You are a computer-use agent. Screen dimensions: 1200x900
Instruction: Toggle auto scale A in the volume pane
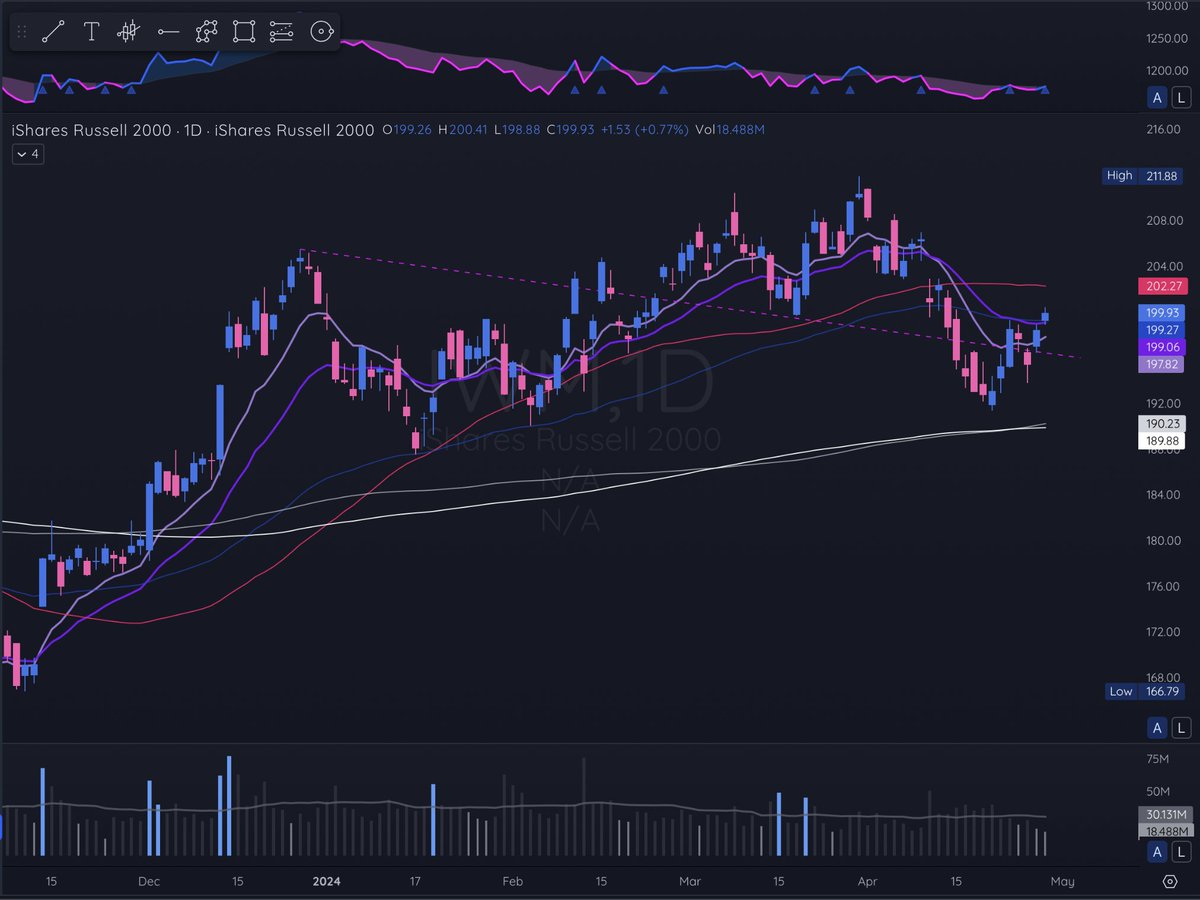tap(1158, 852)
